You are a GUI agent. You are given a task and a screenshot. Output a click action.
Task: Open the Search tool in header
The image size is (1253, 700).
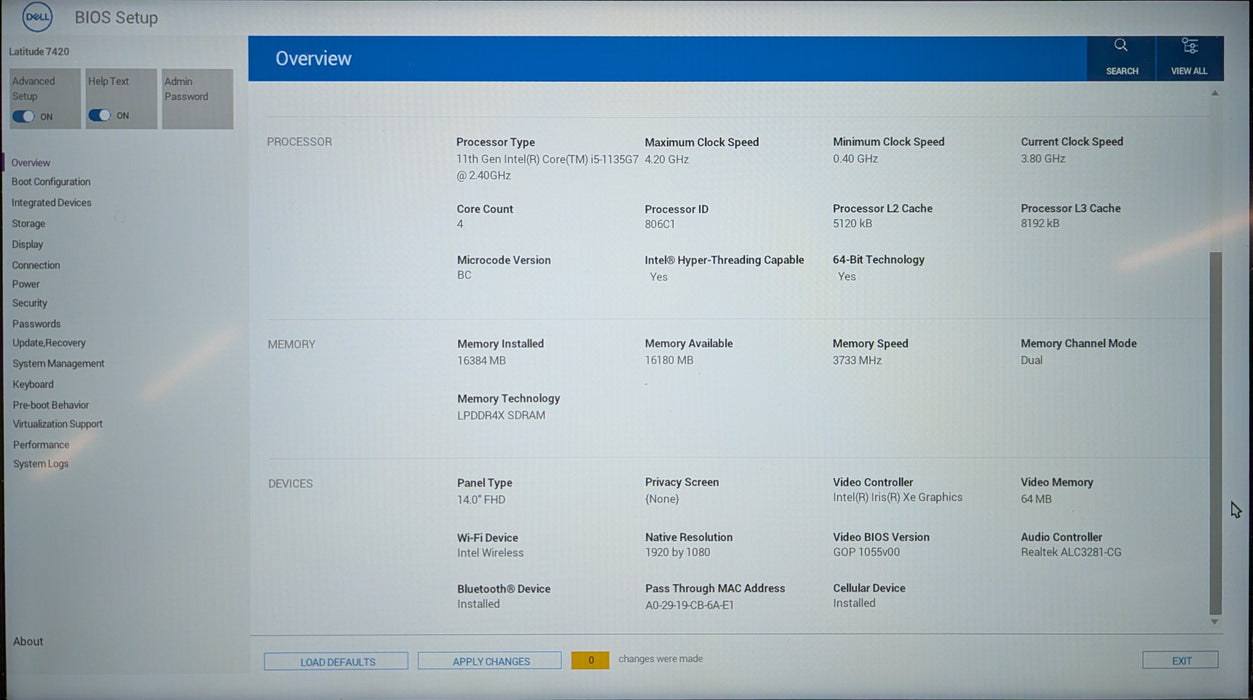(x=1121, y=58)
